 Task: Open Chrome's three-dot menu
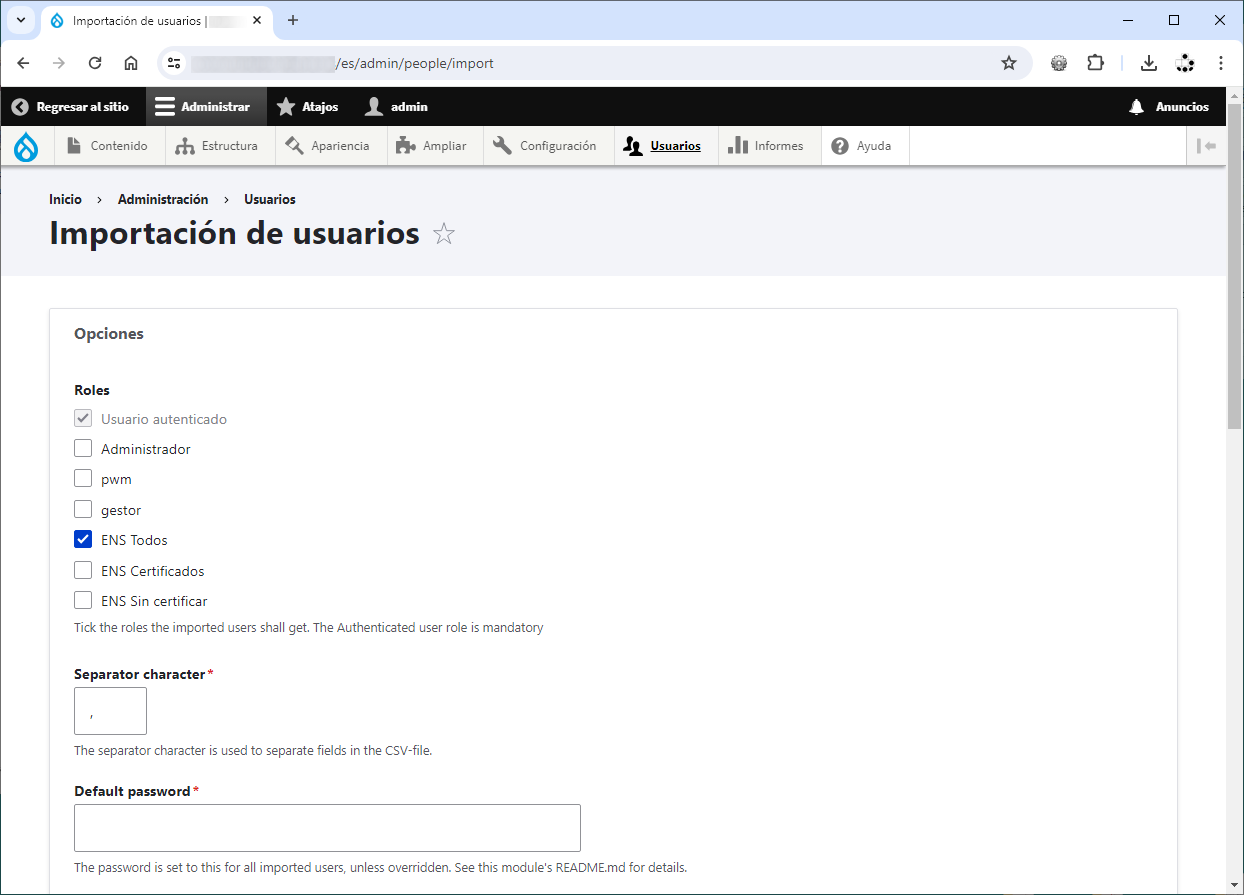(1221, 63)
